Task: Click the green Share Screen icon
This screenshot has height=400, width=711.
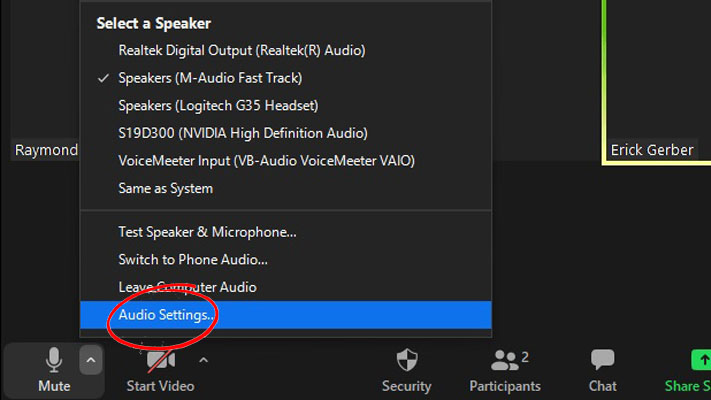Action: click(x=700, y=361)
